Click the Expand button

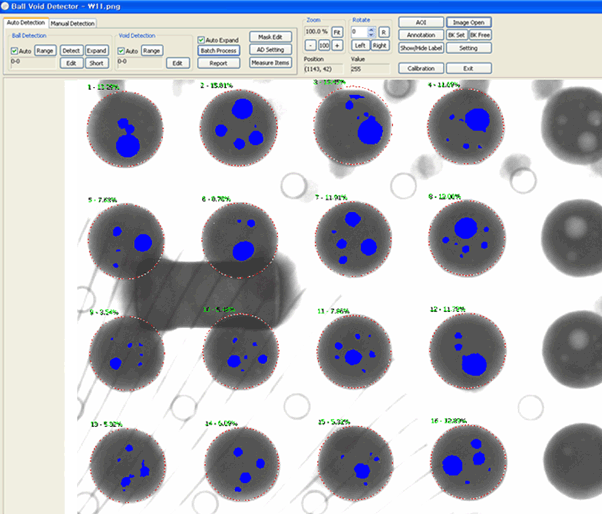click(96, 50)
